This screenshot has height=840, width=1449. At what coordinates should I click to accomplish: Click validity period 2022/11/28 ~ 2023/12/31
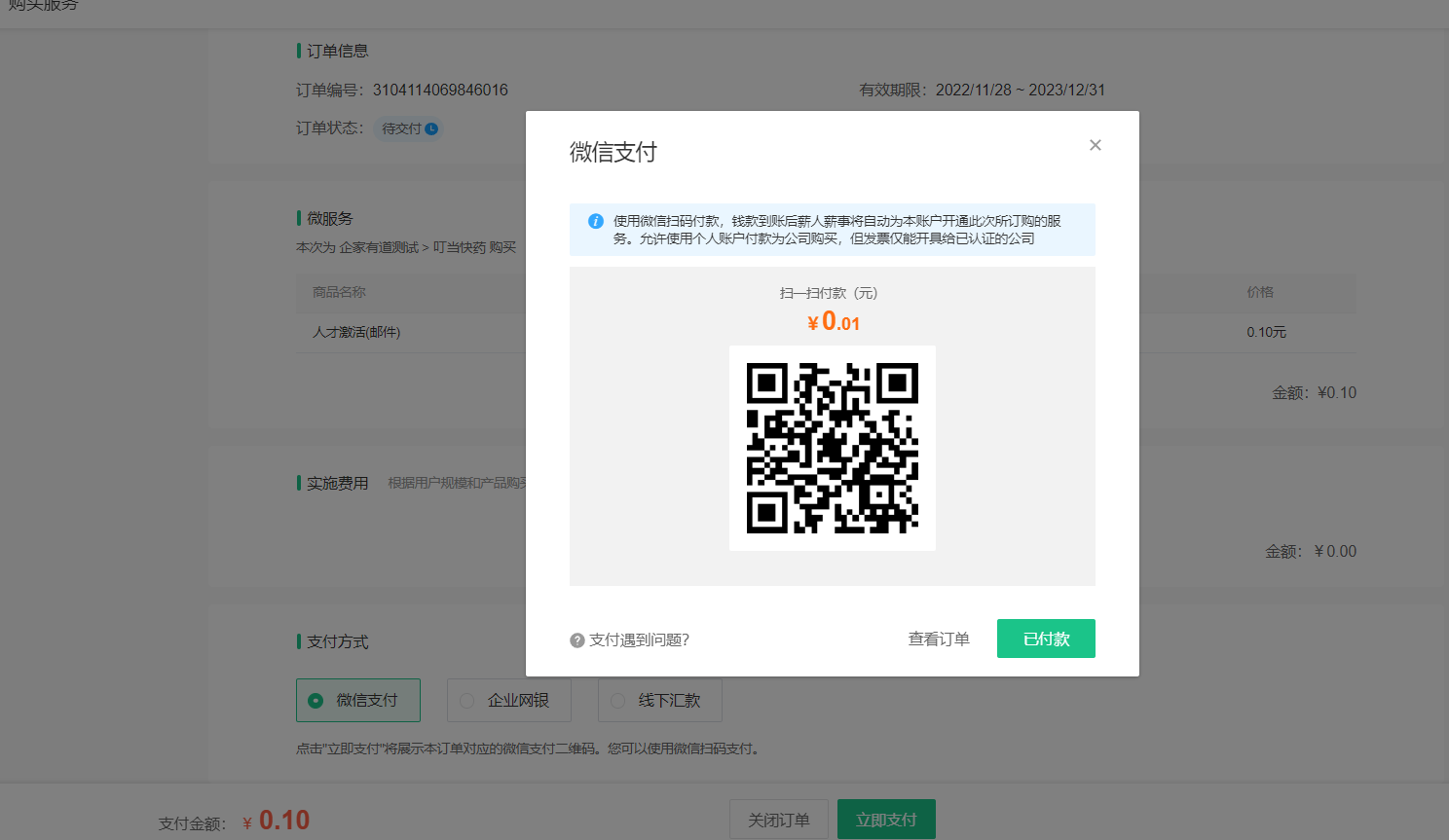tap(1021, 90)
